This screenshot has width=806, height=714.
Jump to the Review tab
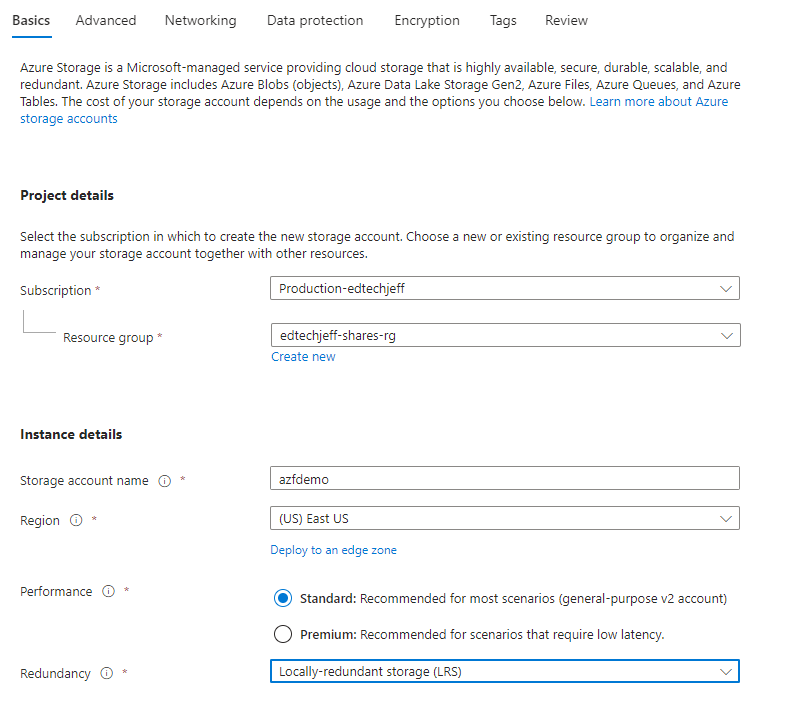pyautogui.click(x=566, y=20)
